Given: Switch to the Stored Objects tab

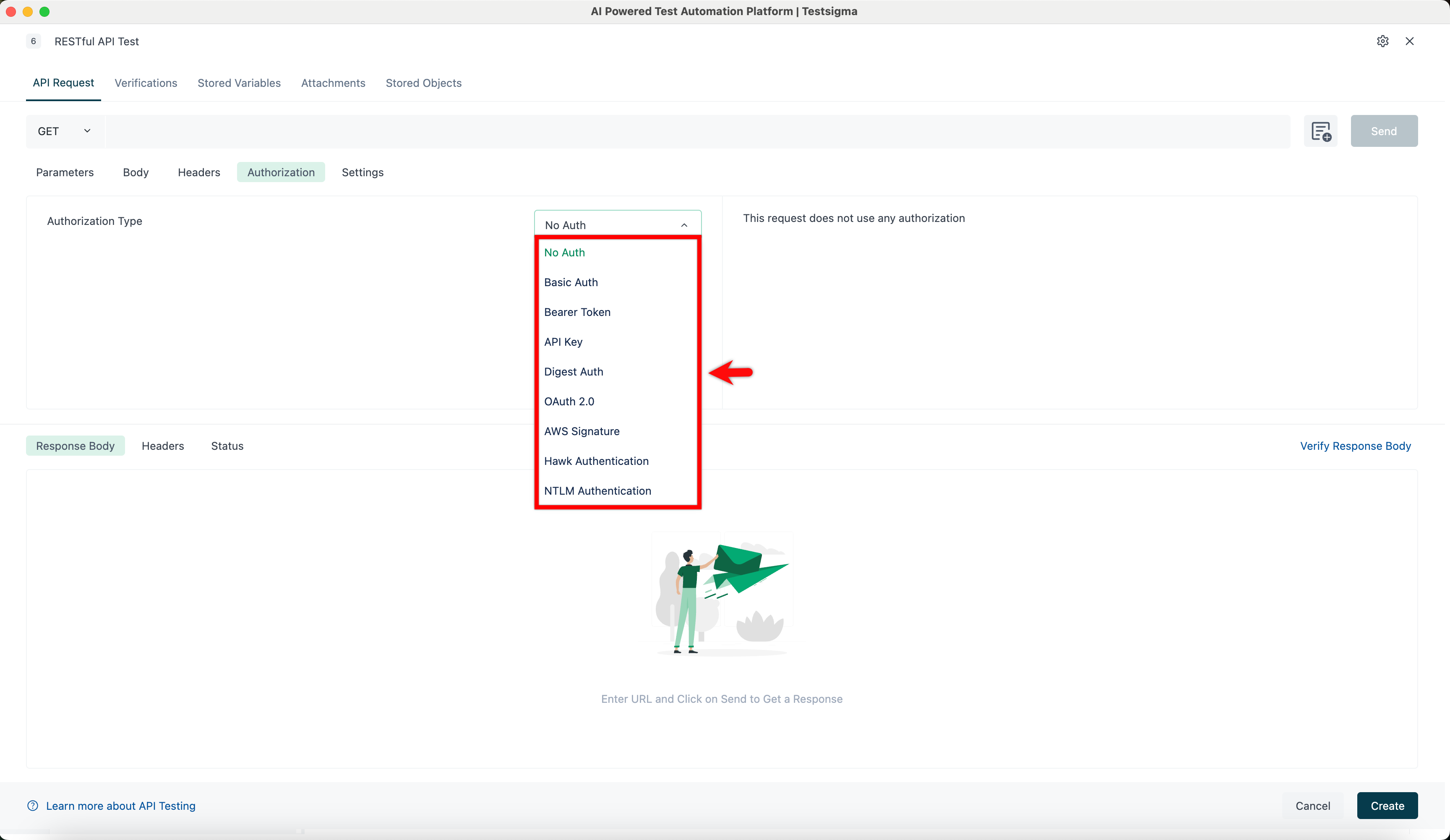Looking at the screenshot, I should pyautogui.click(x=423, y=83).
